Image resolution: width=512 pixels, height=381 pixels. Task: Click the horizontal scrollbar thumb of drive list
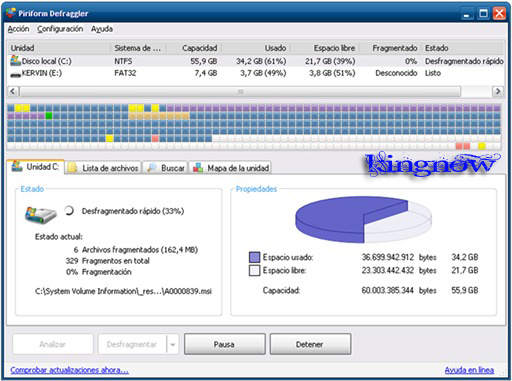tap(240, 91)
